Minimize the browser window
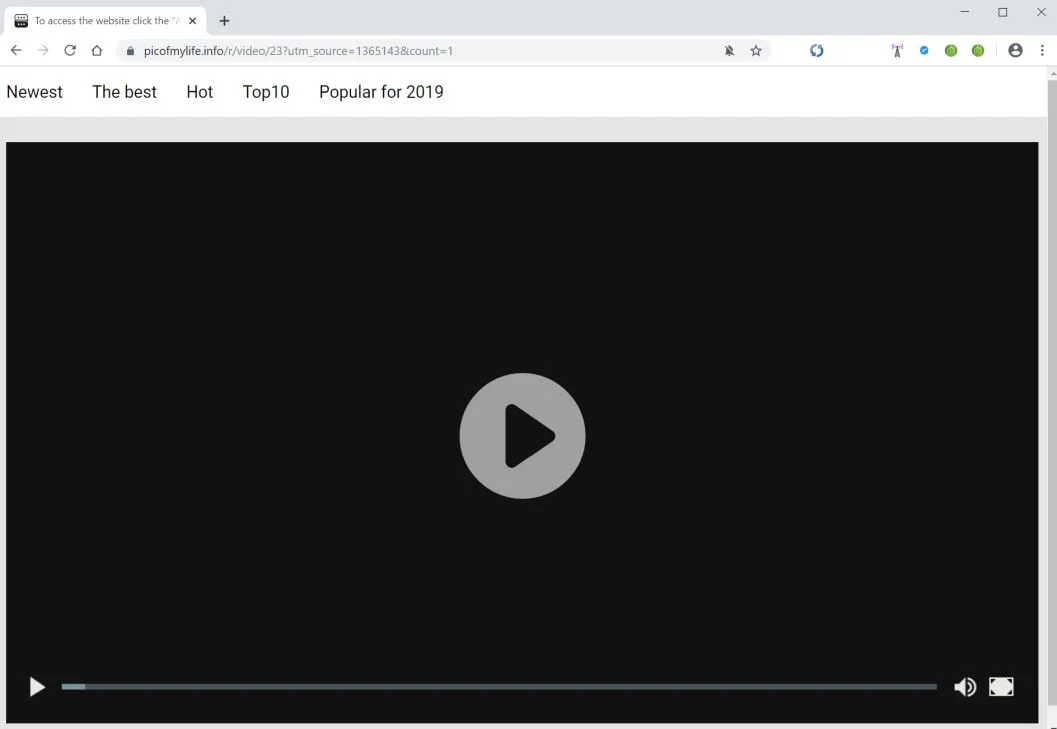The image size is (1057, 729). pyautogui.click(x=965, y=12)
